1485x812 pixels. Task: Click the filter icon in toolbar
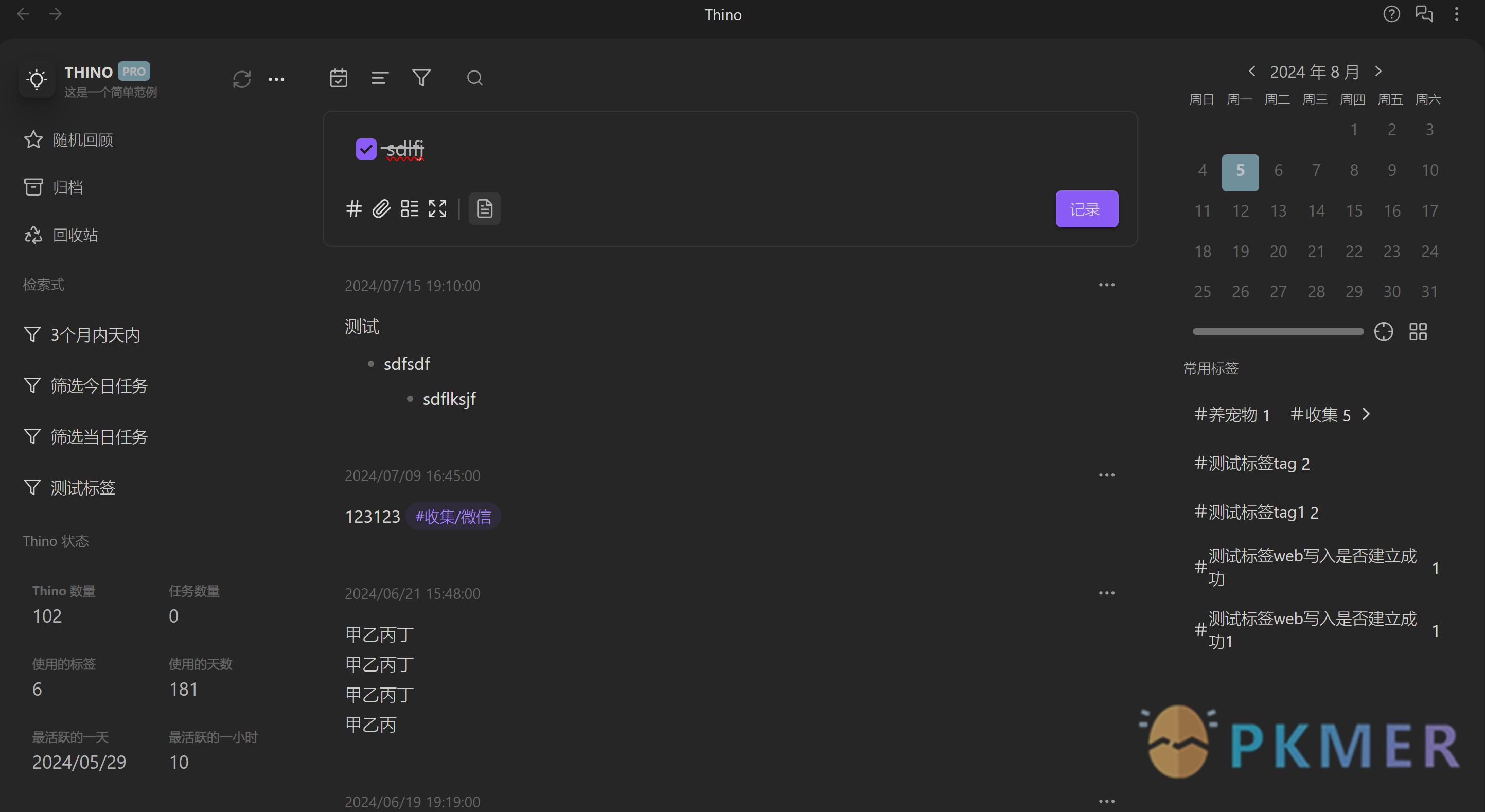tap(423, 78)
